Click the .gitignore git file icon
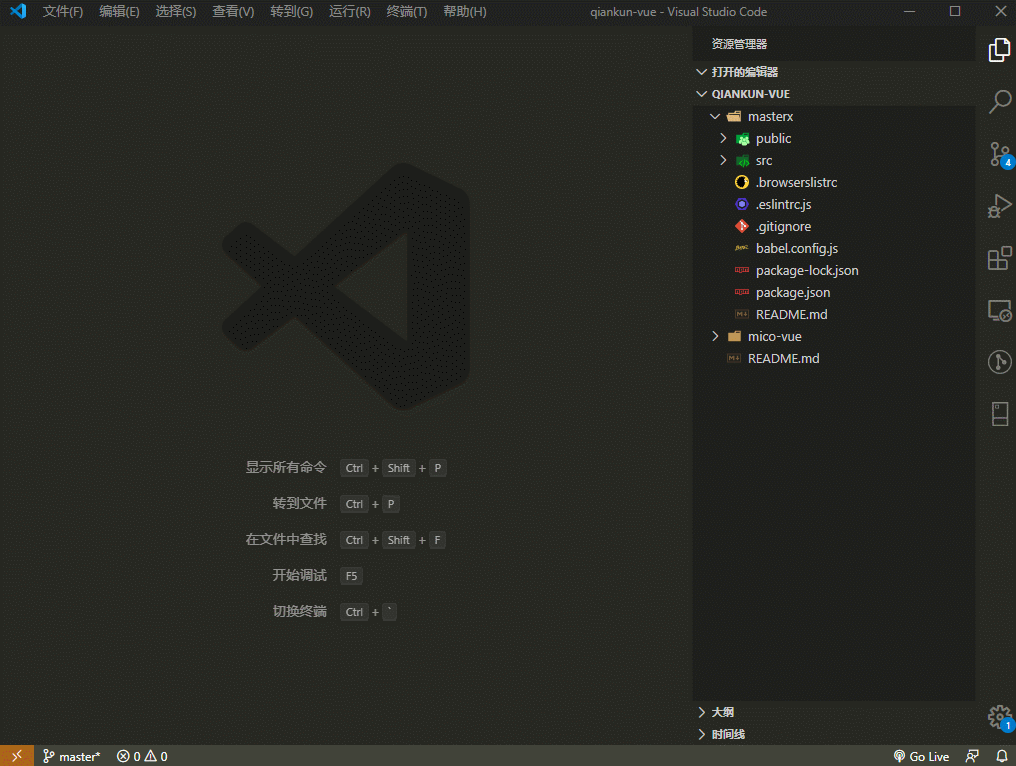The width and height of the screenshot is (1016, 766). coord(742,226)
